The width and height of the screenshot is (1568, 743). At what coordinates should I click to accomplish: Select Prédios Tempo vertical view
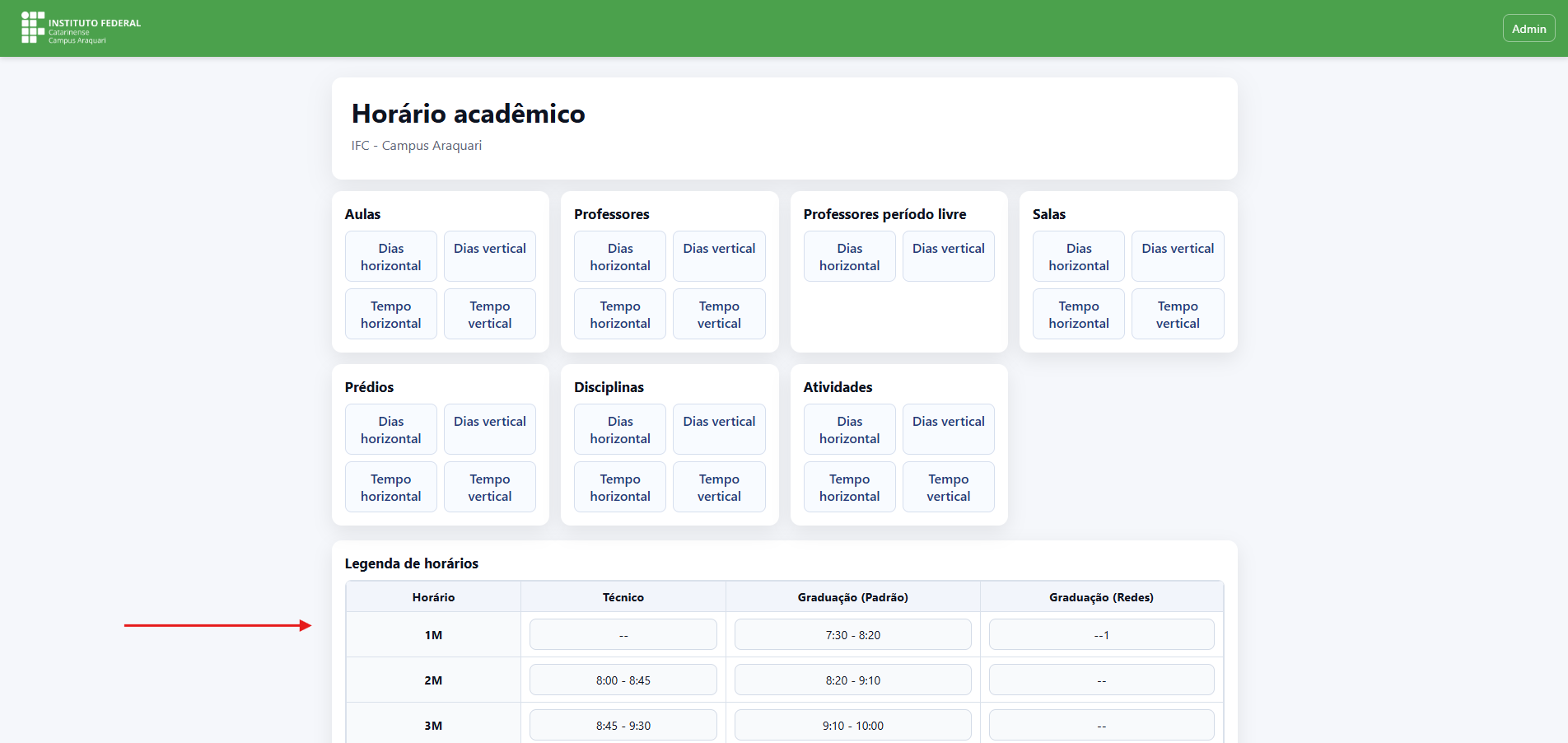pyautogui.click(x=489, y=488)
